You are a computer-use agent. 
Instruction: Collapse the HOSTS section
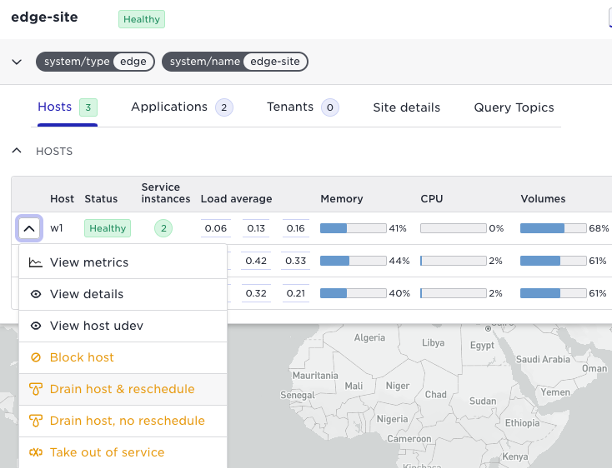[x=16, y=151]
